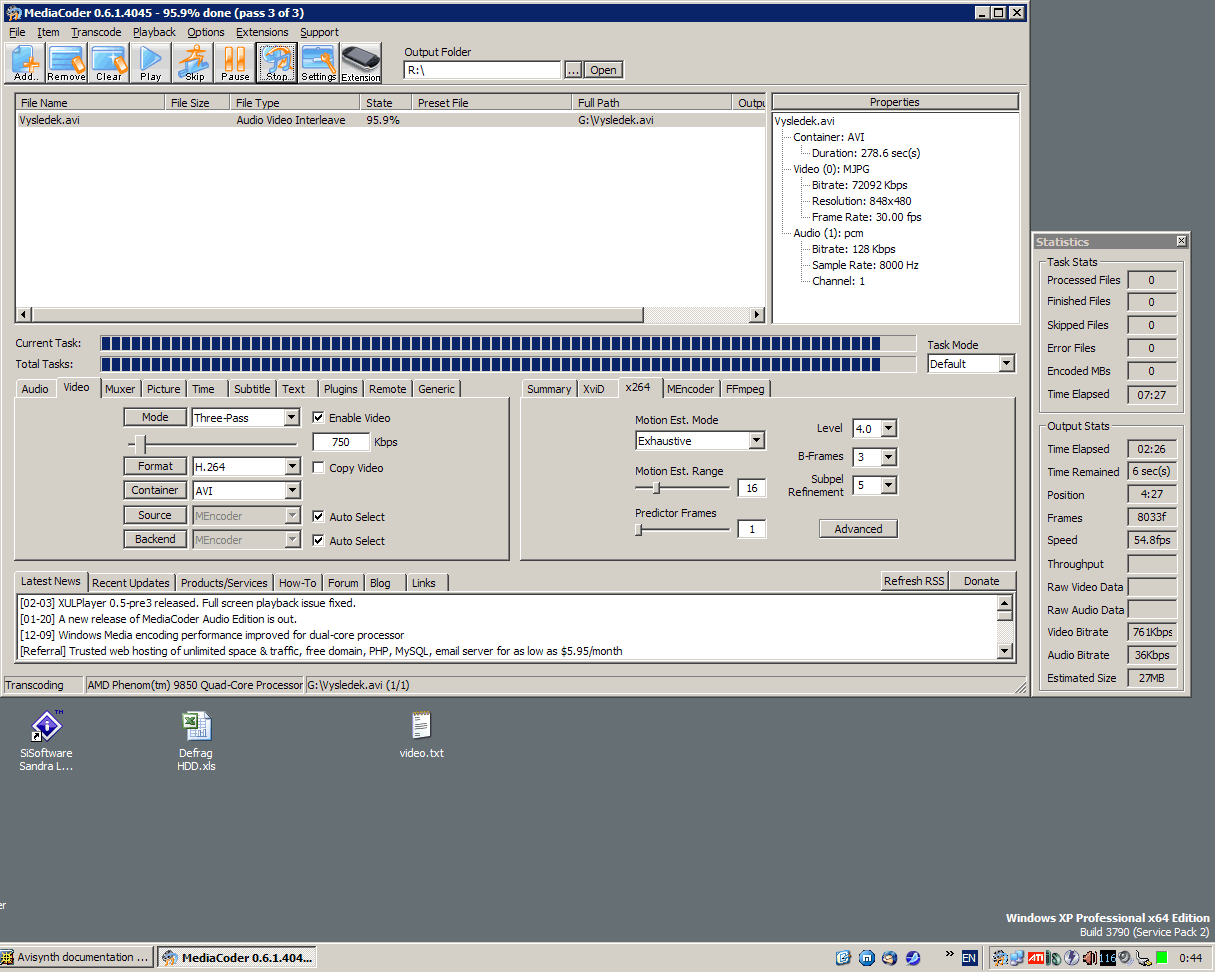Stop transcoding using the Stop icon
This screenshot has height=972, width=1215.
277,63
